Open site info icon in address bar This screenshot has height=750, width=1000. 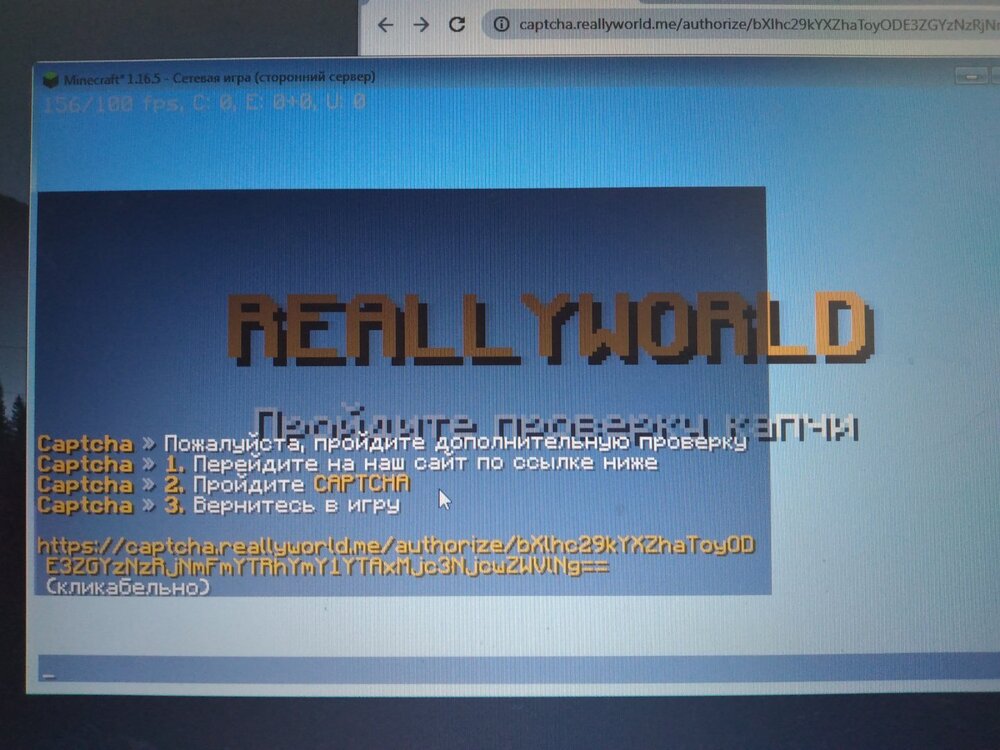click(x=502, y=24)
